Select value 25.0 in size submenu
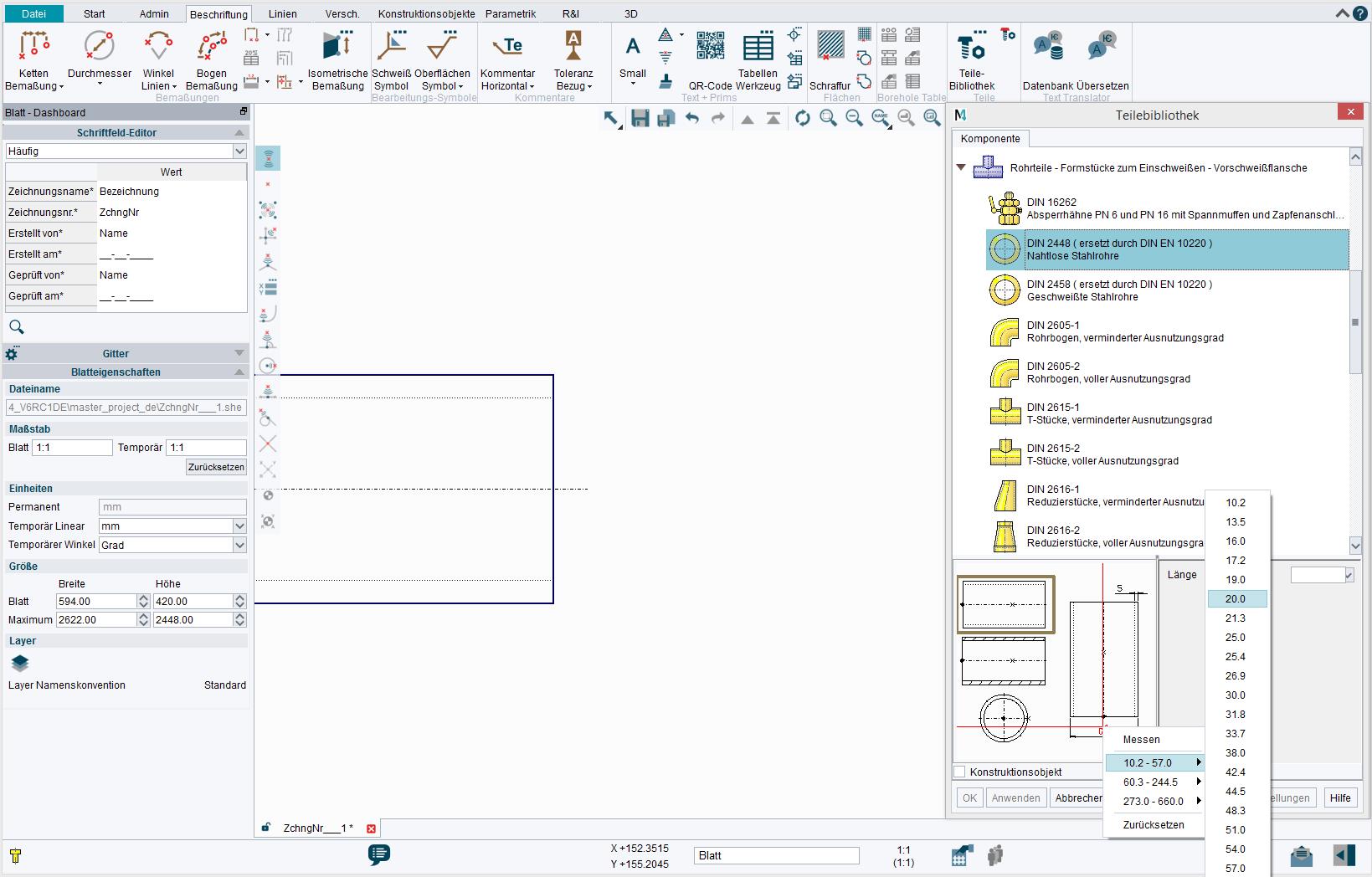Image resolution: width=1372 pixels, height=877 pixels. point(1236,638)
